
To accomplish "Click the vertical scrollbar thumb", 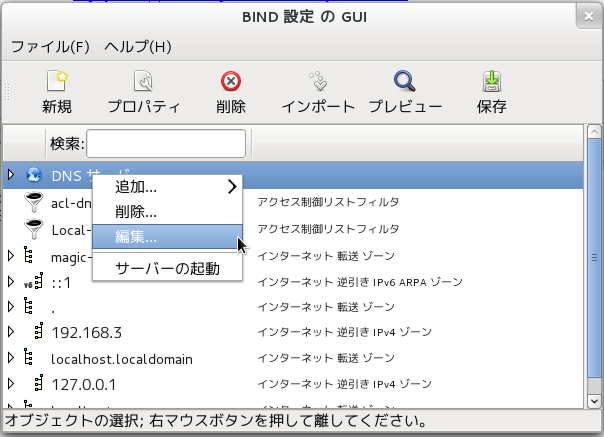I will coord(594,258).
